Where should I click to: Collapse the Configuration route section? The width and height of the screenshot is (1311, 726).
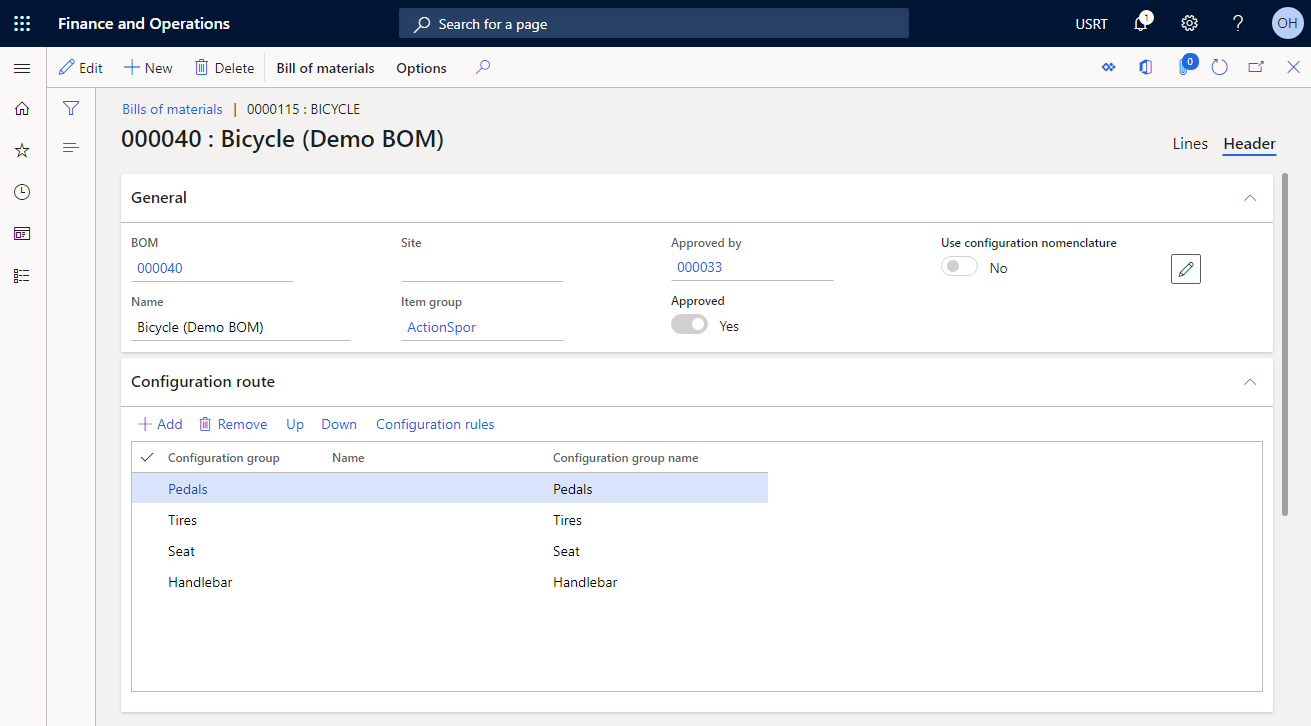pyautogui.click(x=1249, y=382)
